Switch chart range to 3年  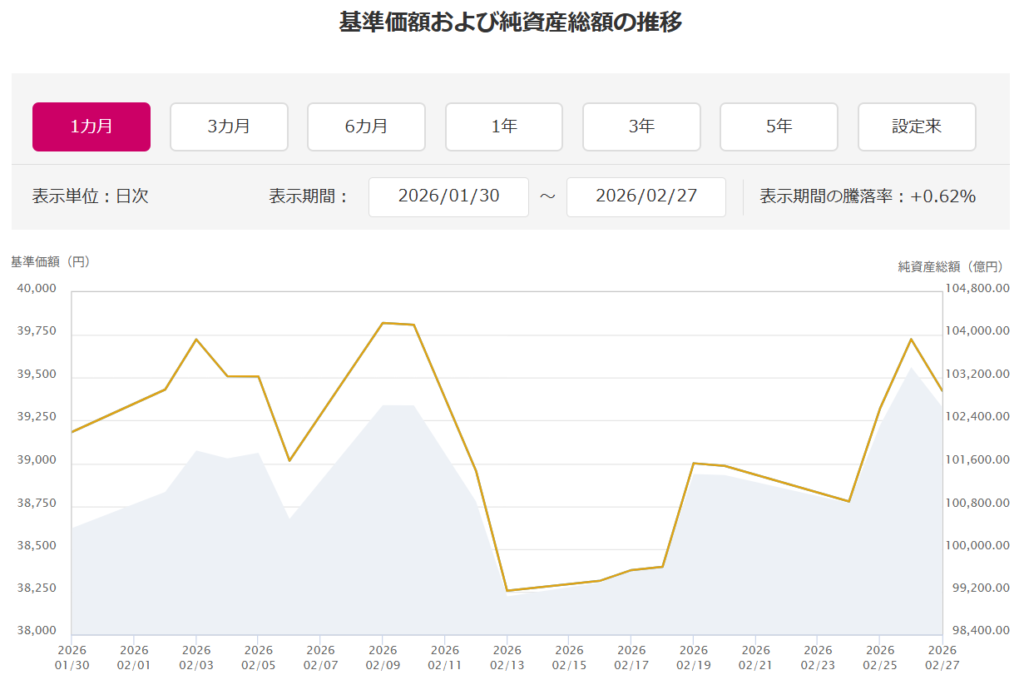point(641,127)
